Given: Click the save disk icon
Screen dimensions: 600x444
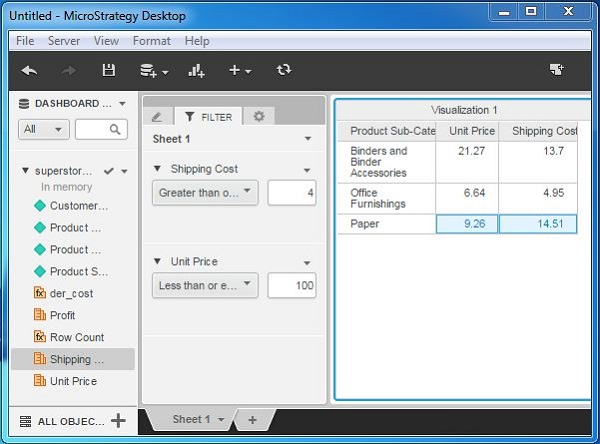Looking at the screenshot, I should pos(109,70).
